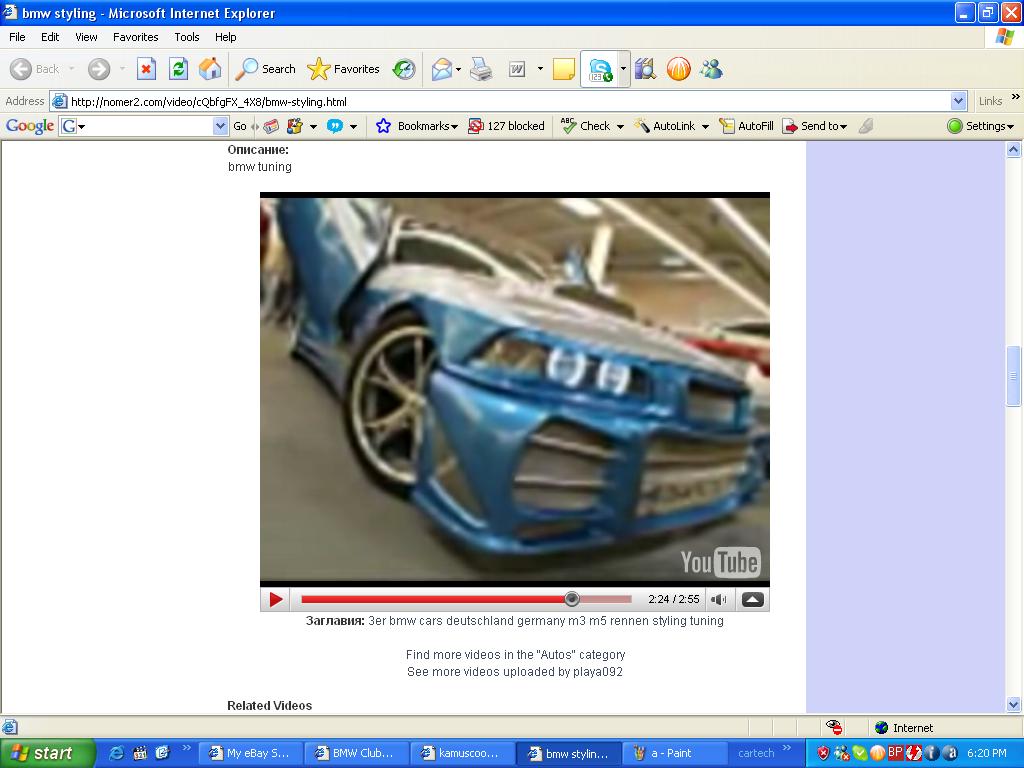Open the Google toolbar Settings dropdown
Viewport: 1024px width, 768px height.
980,126
